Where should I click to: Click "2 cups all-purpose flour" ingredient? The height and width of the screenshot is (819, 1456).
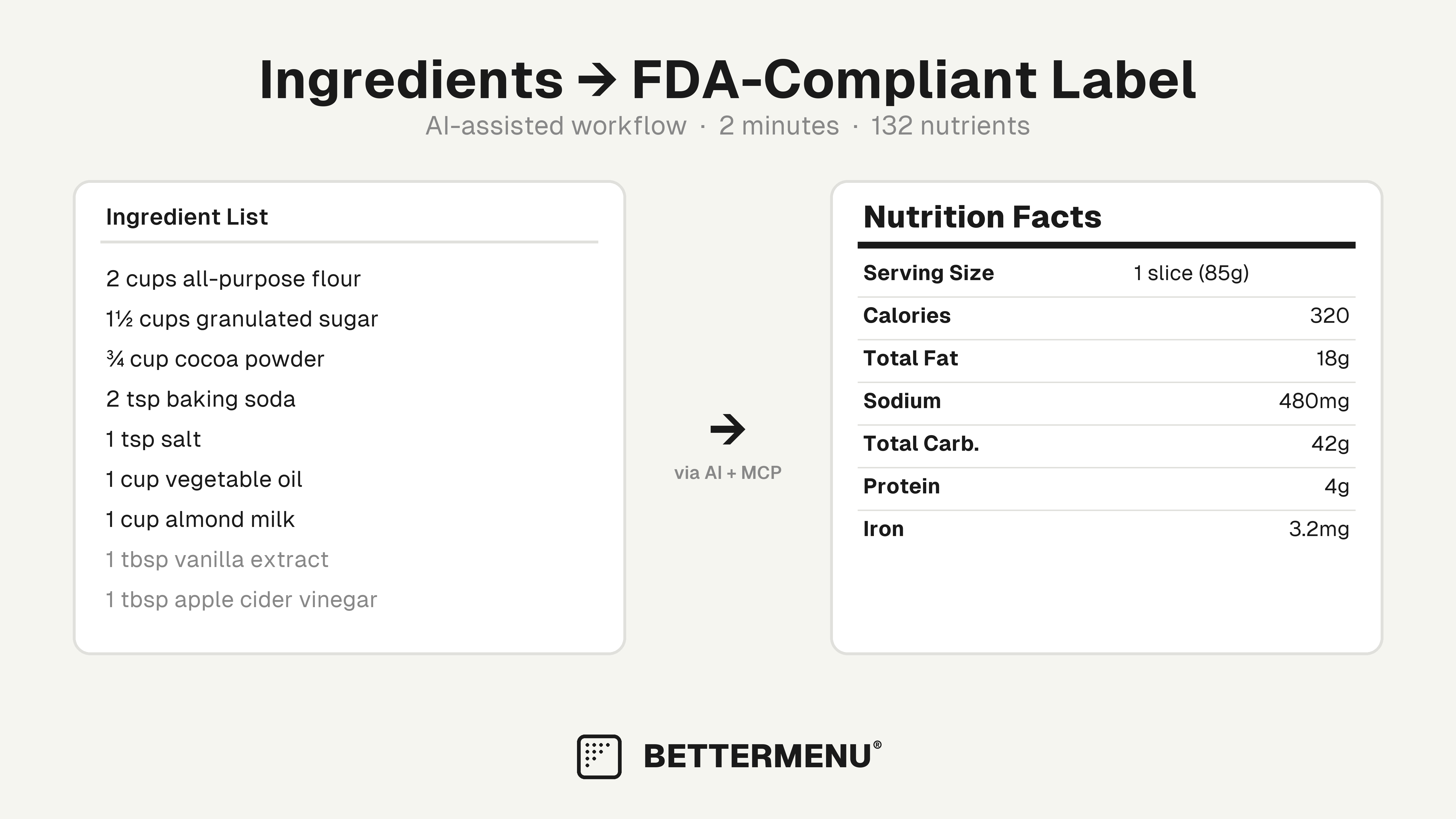click(x=233, y=279)
